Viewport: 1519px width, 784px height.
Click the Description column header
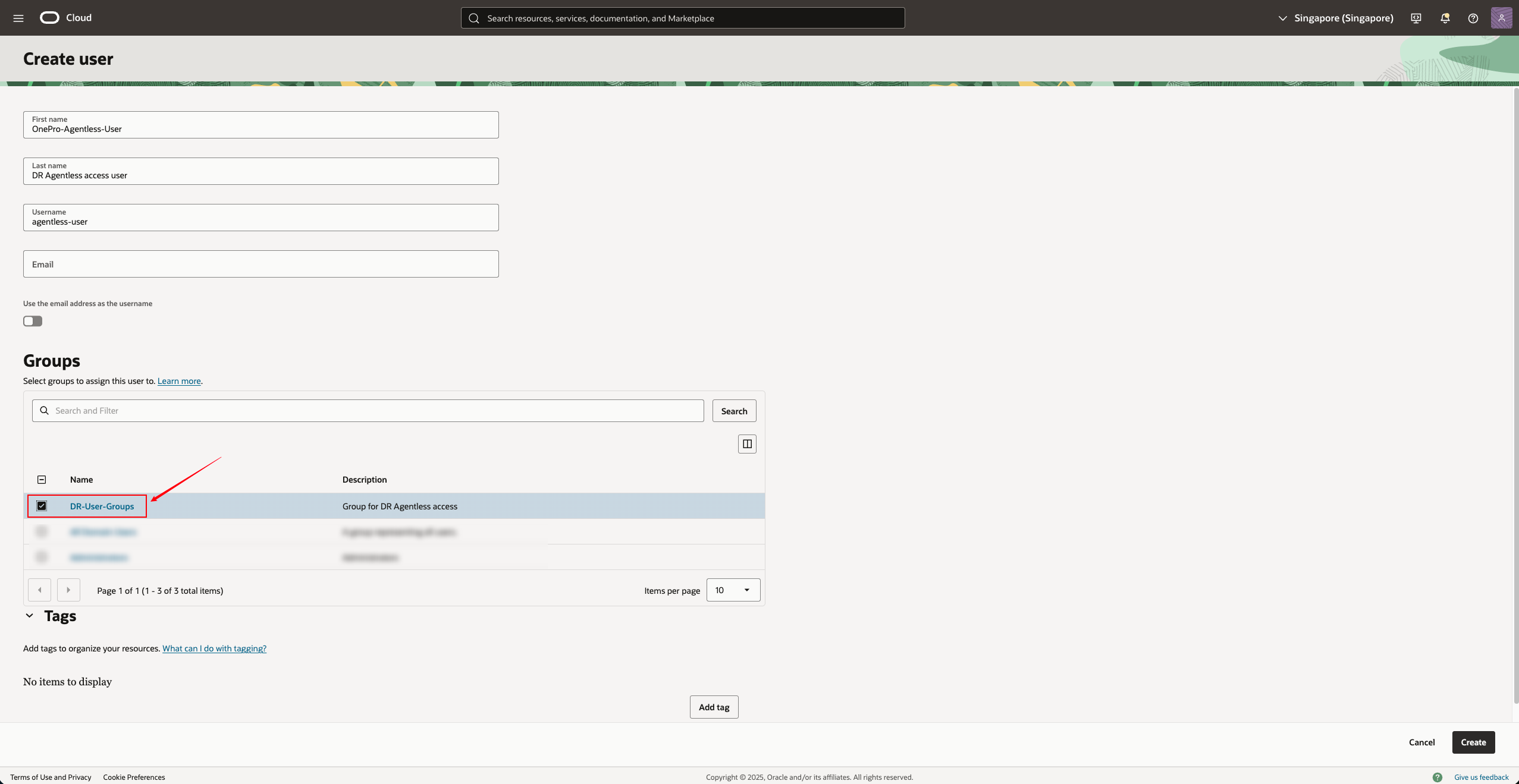pos(364,480)
